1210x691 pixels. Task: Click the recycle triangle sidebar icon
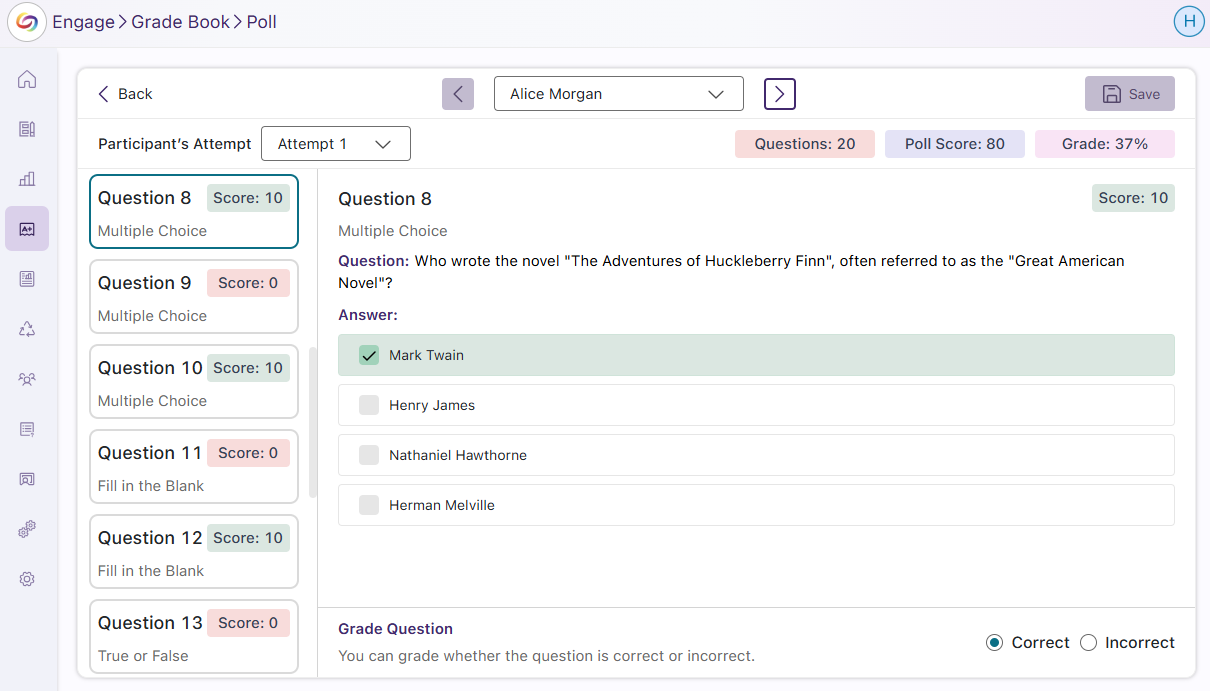pos(27,329)
